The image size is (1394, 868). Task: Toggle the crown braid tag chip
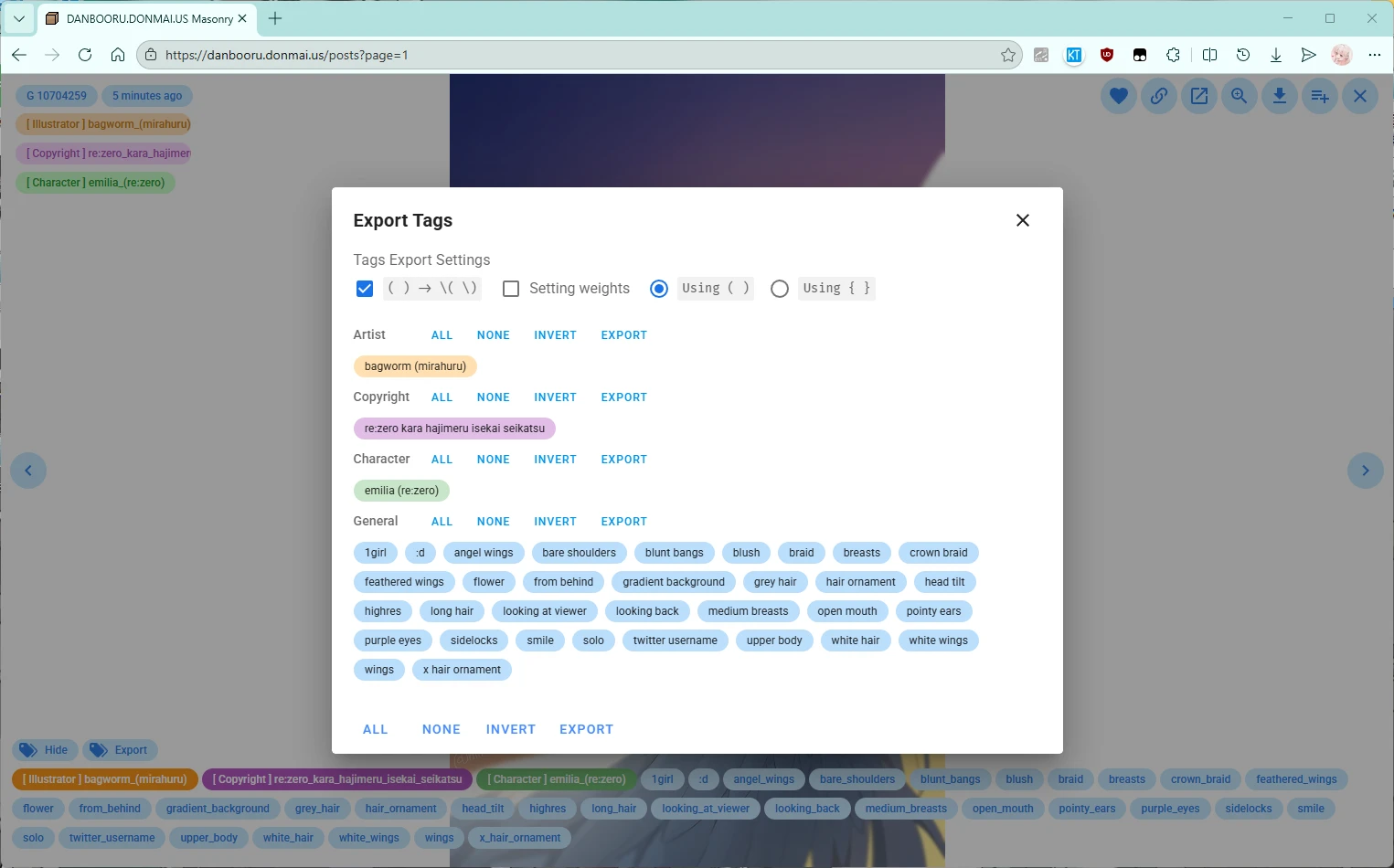pyautogui.click(x=939, y=553)
